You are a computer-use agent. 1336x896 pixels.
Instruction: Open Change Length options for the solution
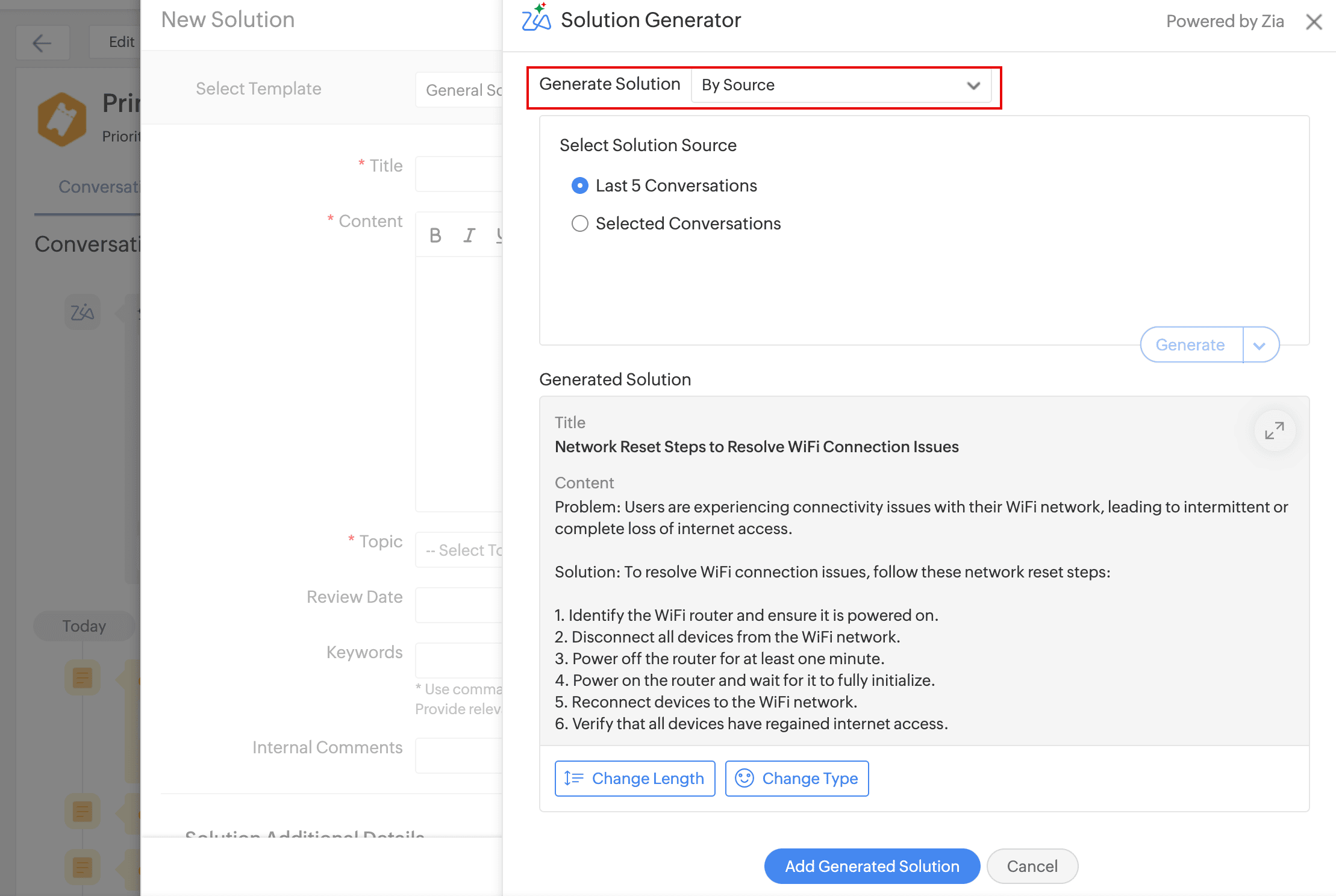coord(634,778)
